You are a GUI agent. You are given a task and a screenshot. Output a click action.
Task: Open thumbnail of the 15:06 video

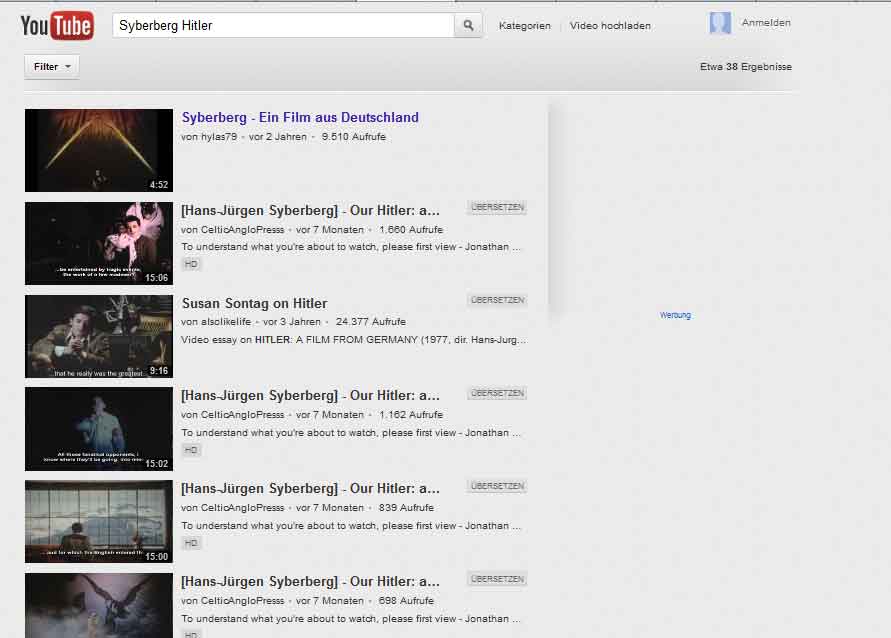pos(99,243)
